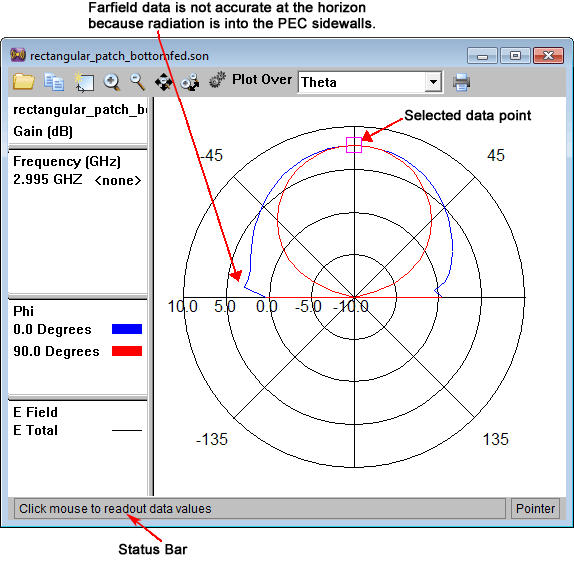
Task: Select the new plot window icon
Action: (x=84, y=82)
